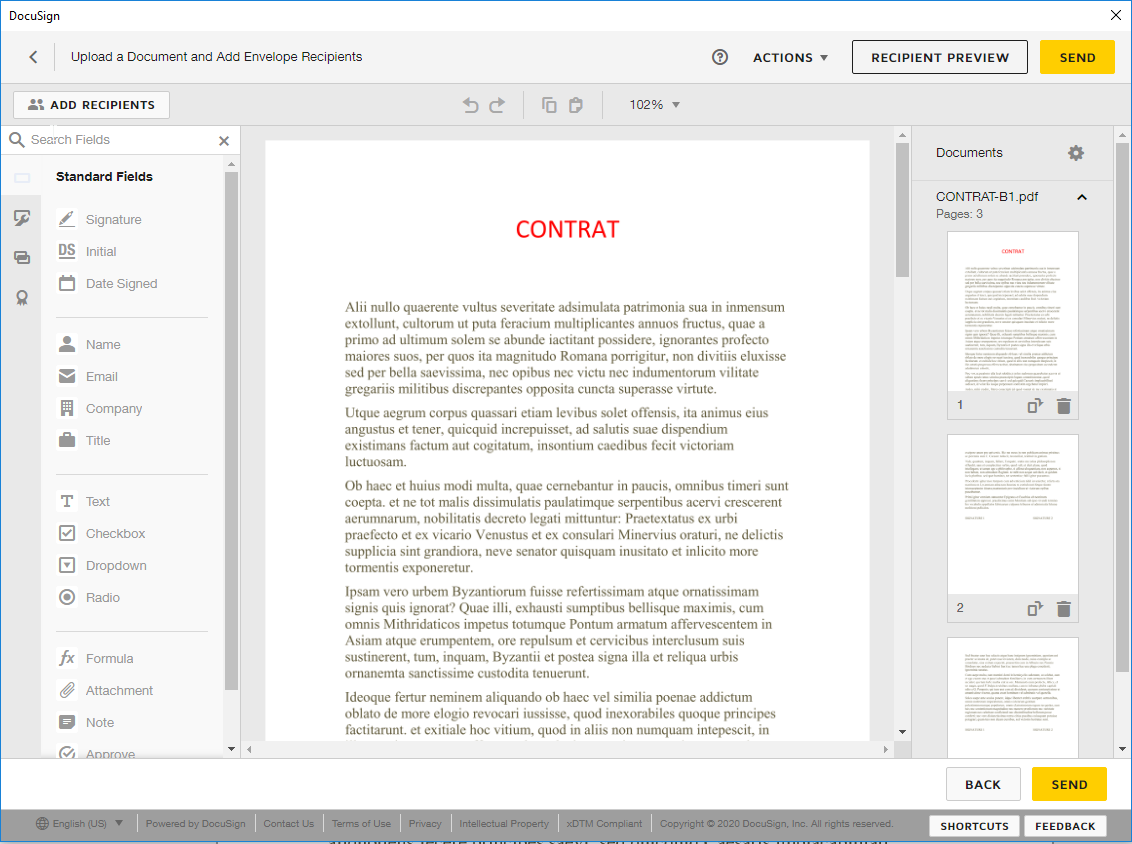Open the Documents settings gear
1132x844 pixels.
pos(1075,153)
